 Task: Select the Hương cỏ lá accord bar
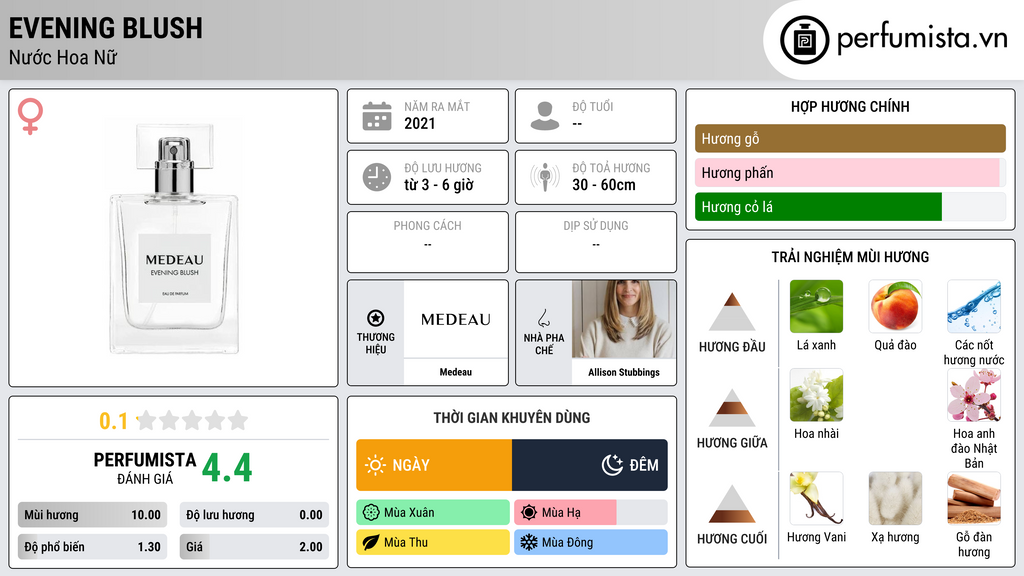click(x=850, y=206)
